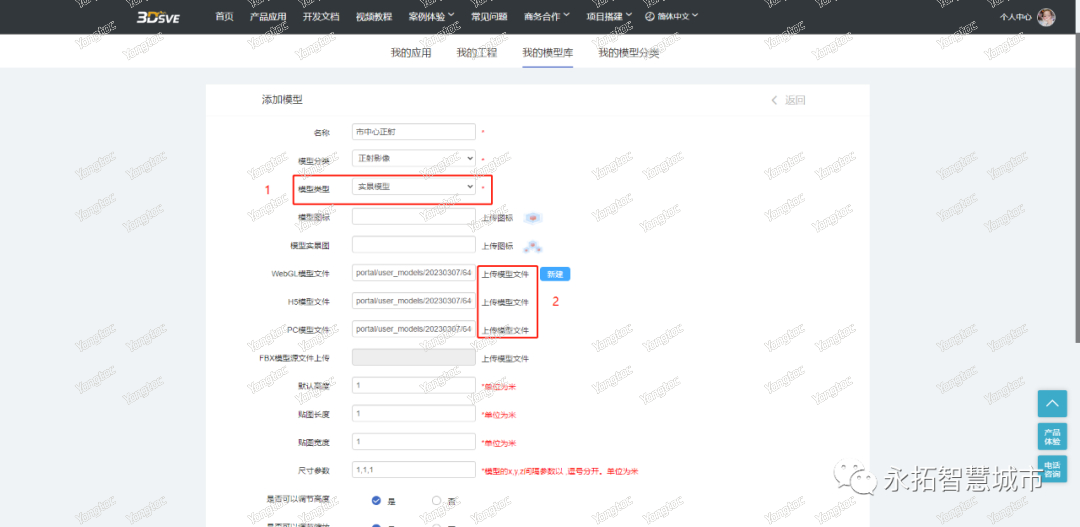Switch to 我的模型分类 tab
Viewport: 1080px width, 527px height.
pyautogui.click(x=628, y=53)
